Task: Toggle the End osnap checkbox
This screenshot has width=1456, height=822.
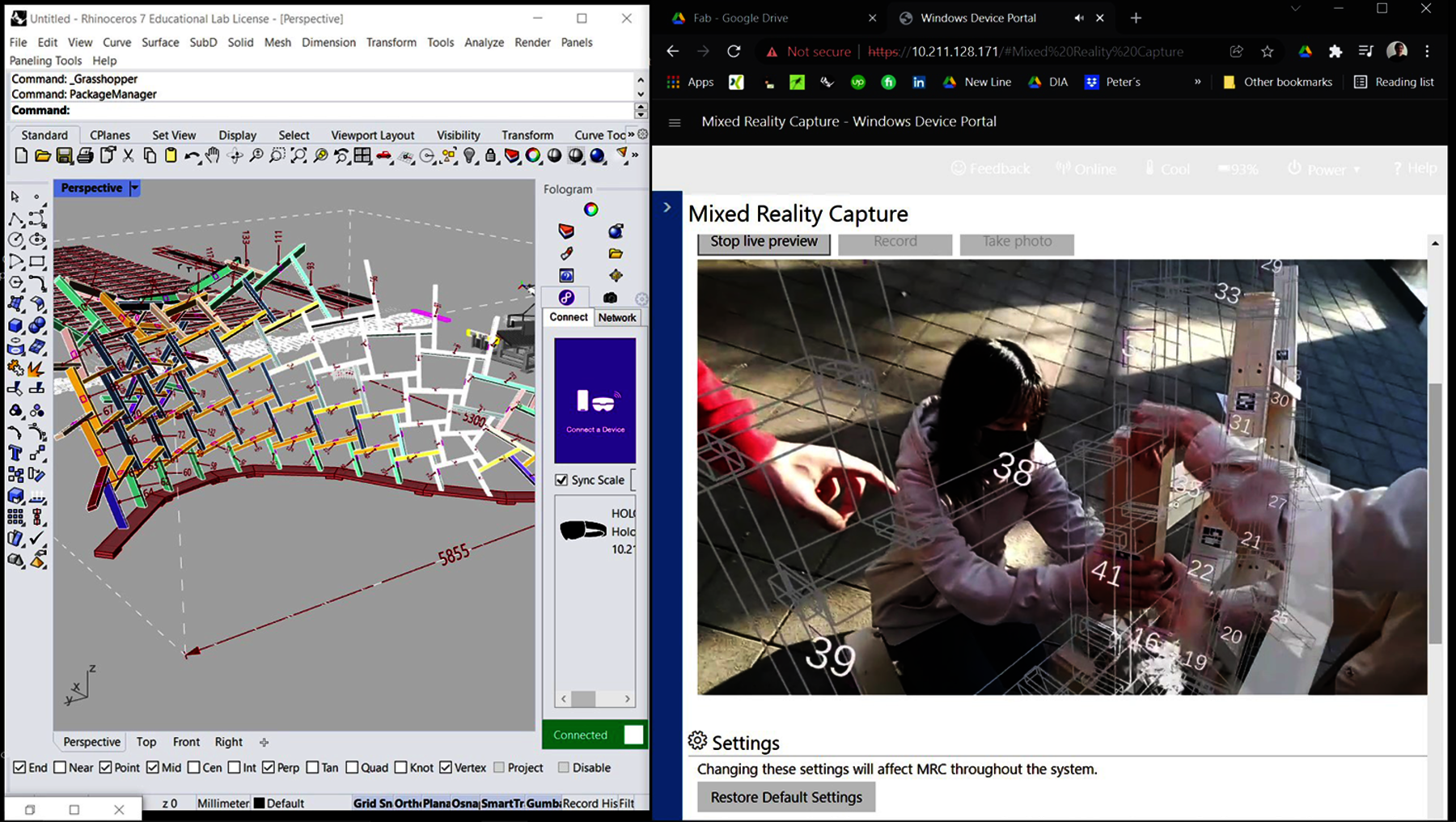Action: pyautogui.click(x=19, y=767)
